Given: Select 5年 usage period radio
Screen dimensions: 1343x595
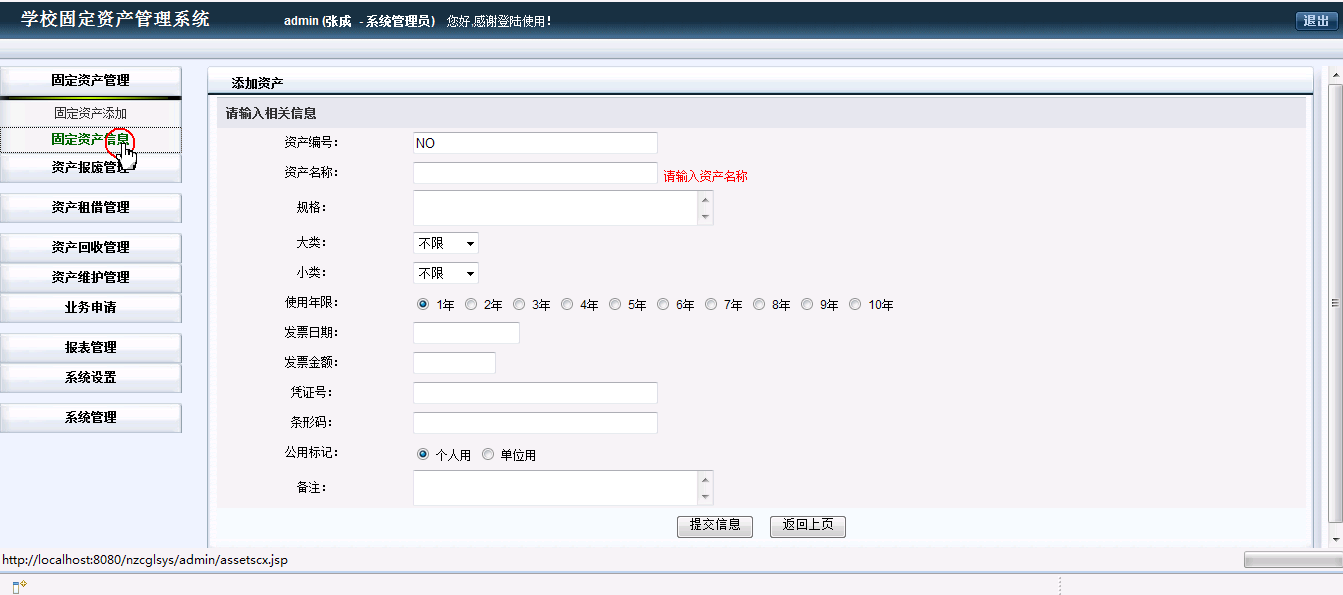Looking at the screenshot, I should [615, 304].
